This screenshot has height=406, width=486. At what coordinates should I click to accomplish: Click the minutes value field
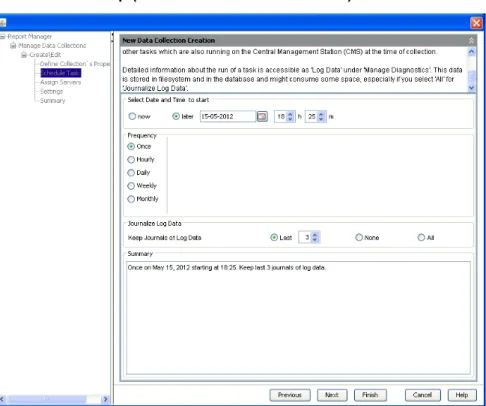click(312, 116)
